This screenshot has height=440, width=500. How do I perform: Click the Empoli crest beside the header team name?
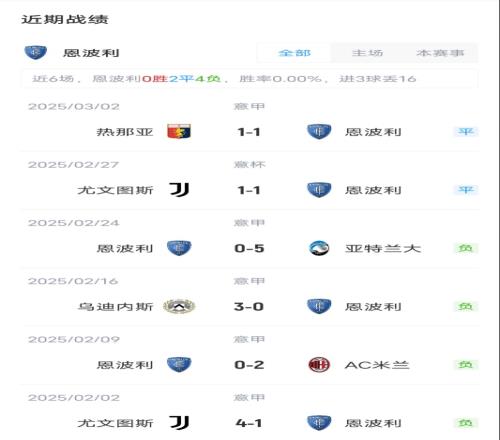click(x=36, y=52)
